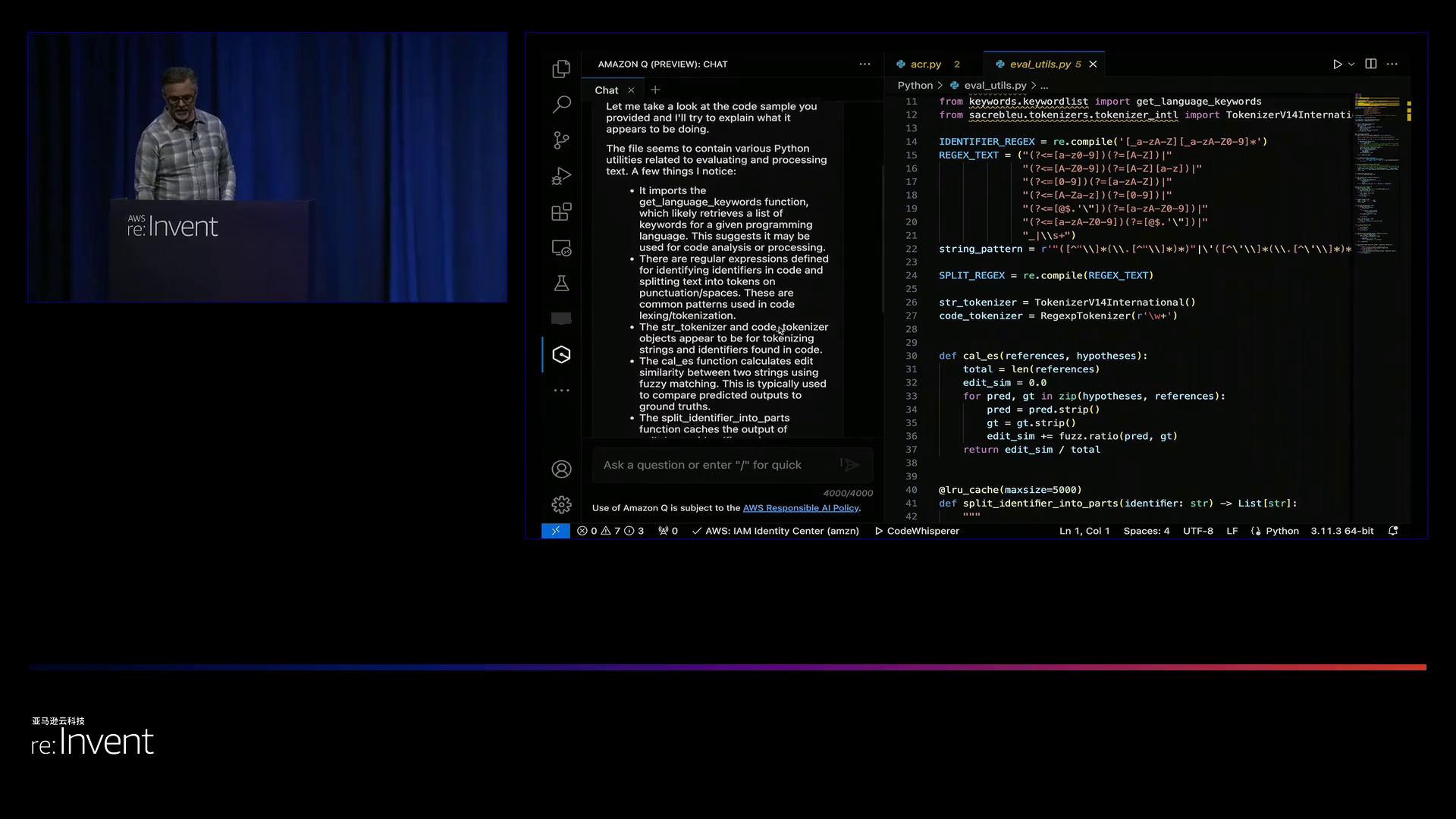Toggle notifications bell in status bar
Viewport: 1456px width, 819px height.
1393,531
